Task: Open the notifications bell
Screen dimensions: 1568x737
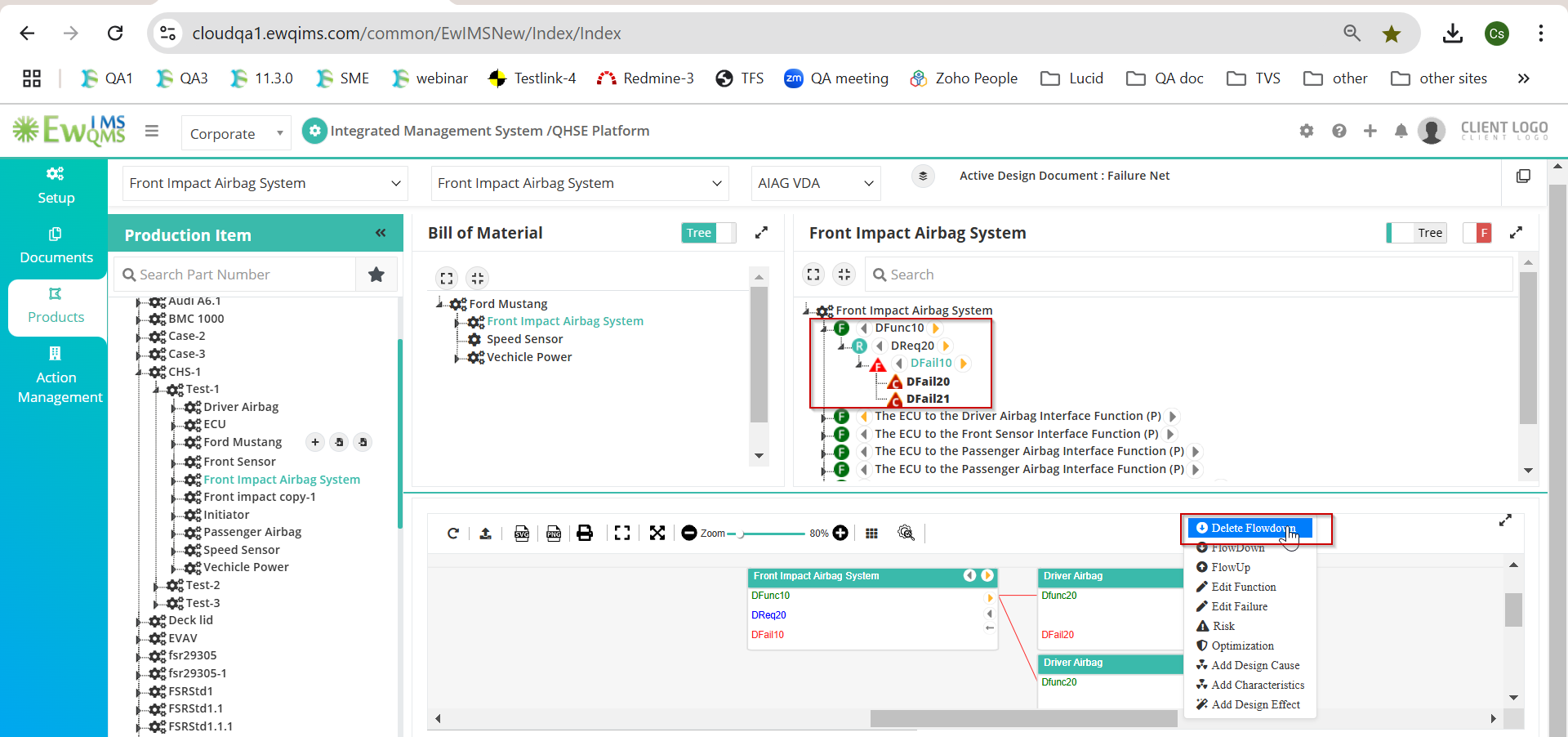Action: tap(1401, 131)
